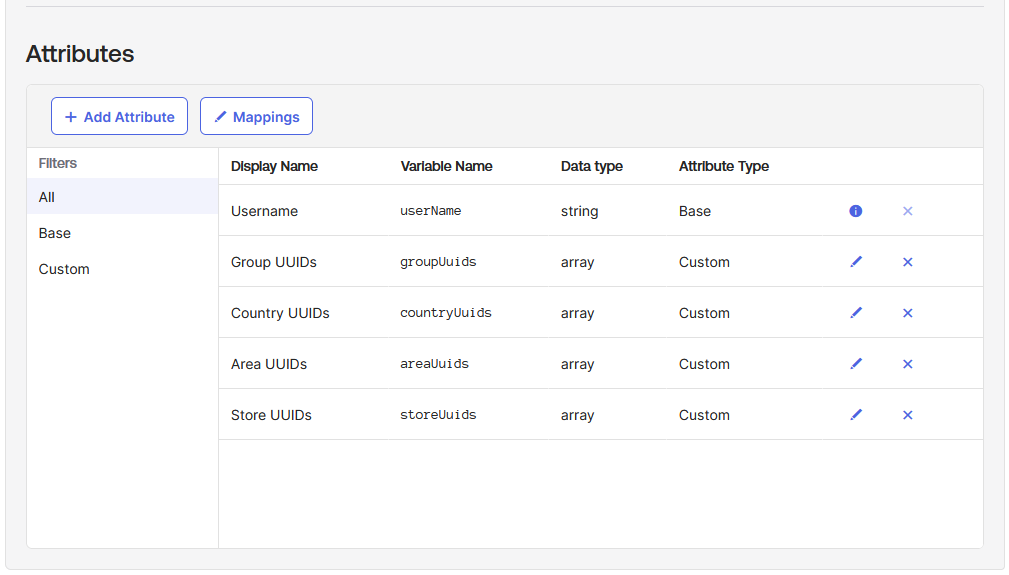The width and height of the screenshot is (1009, 575).
Task: Click array data type in Area UUIDs row
Action: point(577,364)
